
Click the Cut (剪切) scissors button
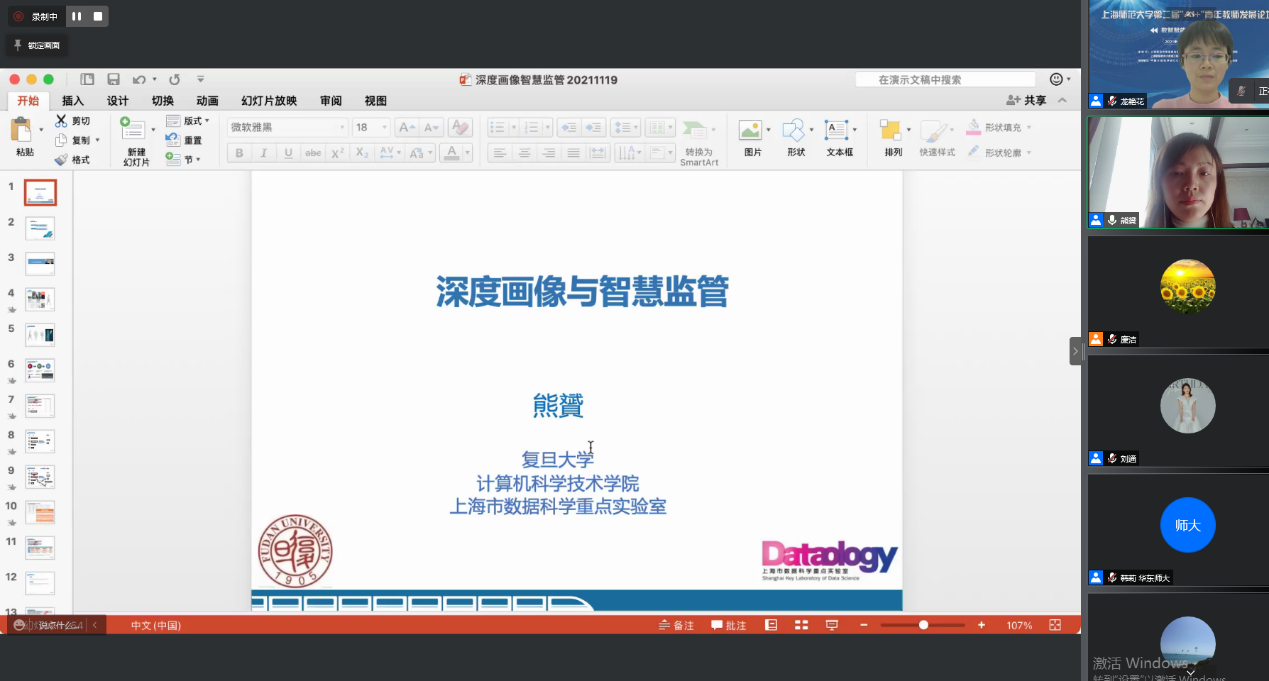coord(62,121)
